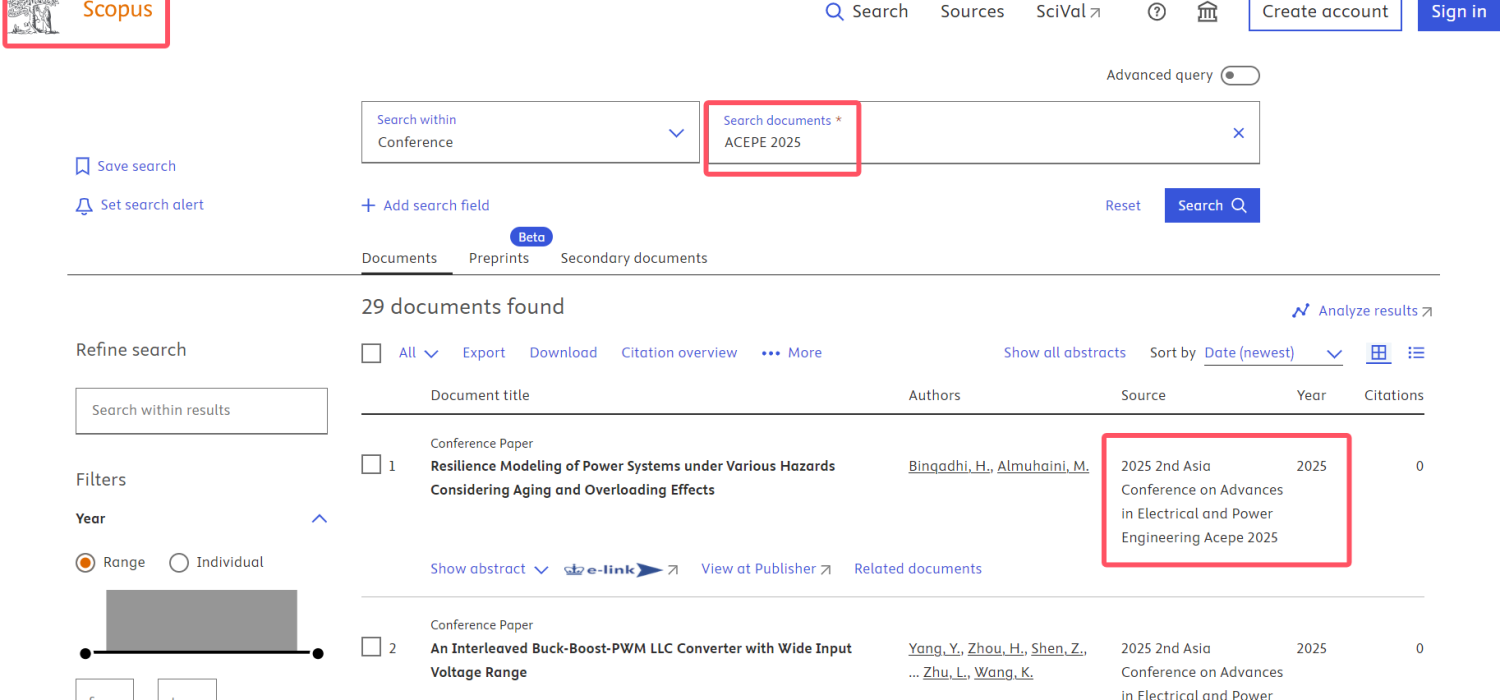
Task: Click the ACEPE 2025 source of document 1
Action: click(x=1202, y=502)
